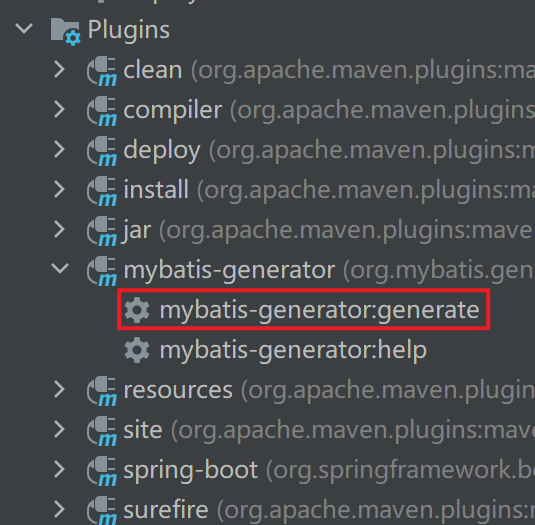Click the install plugin Maven icon

[102, 191]
